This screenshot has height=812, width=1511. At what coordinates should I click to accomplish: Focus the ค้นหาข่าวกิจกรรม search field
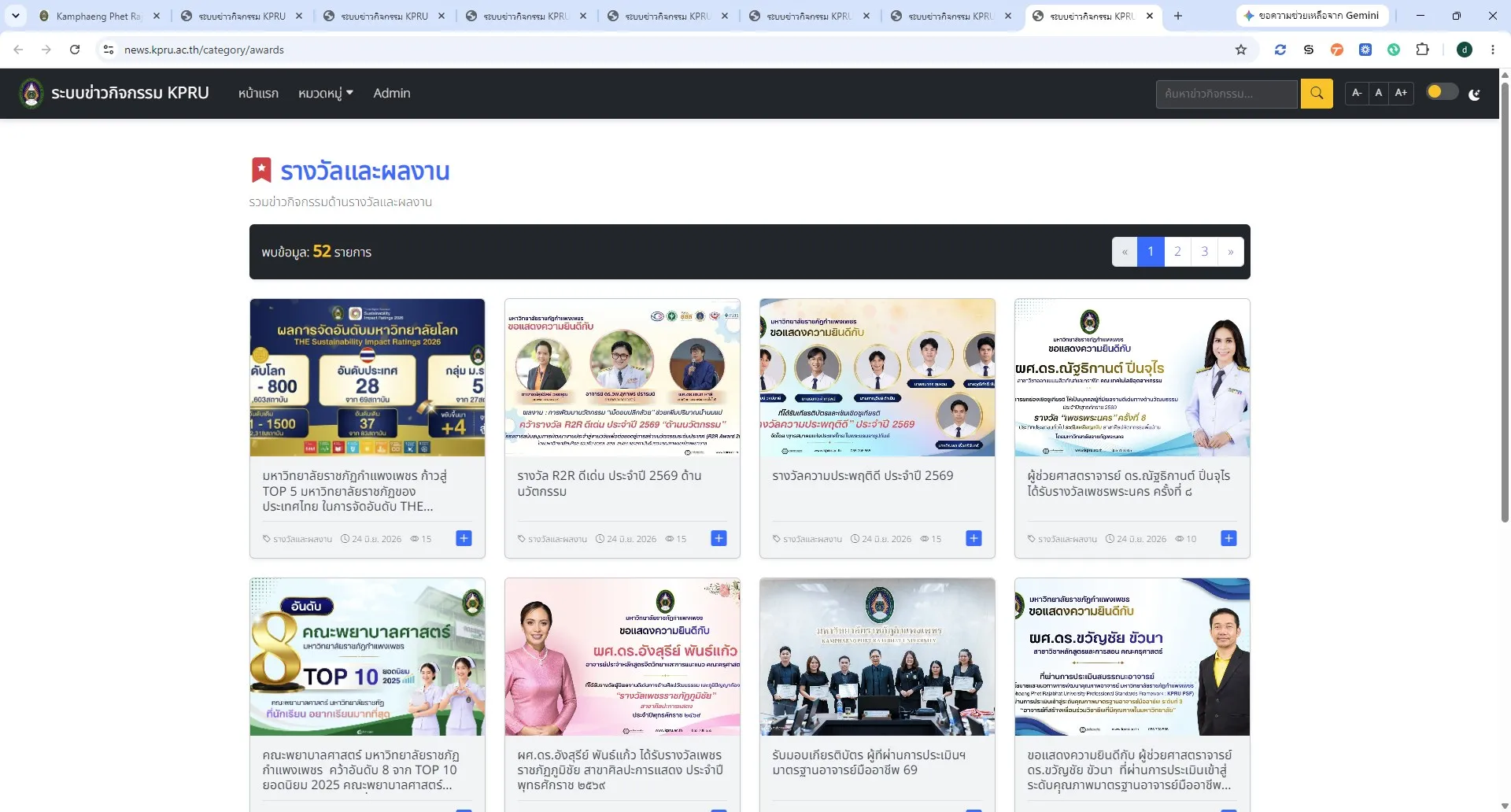tap(1227, 94)
